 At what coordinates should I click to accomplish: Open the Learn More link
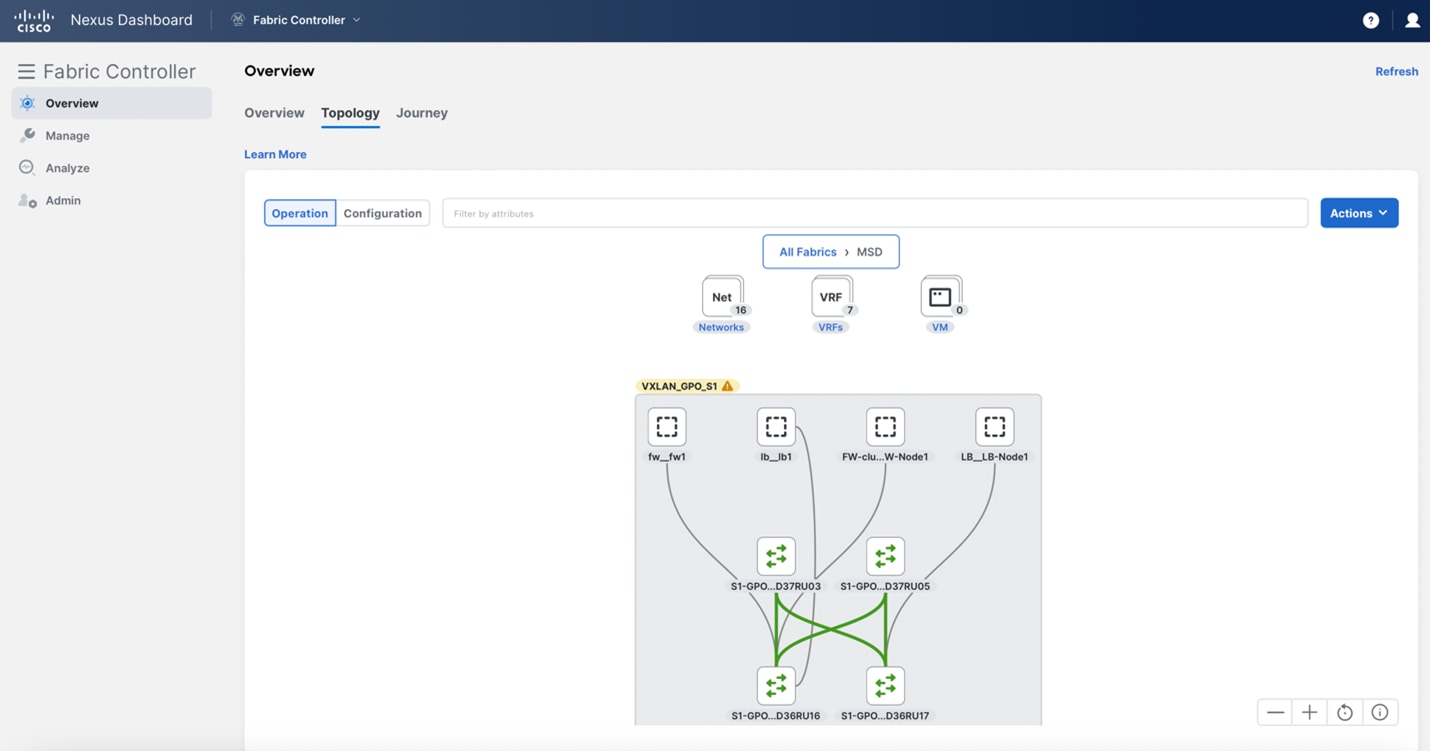point(275,154)
